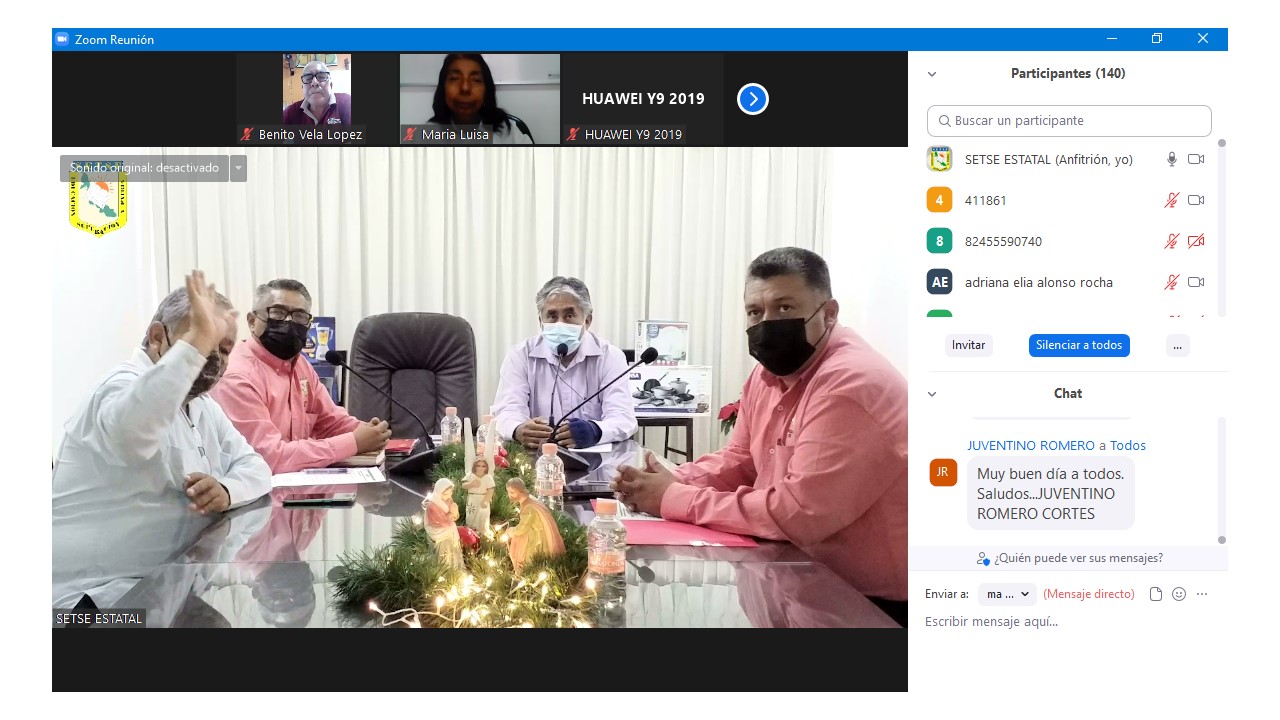Toggle the camera for participant 82455590740
The height and width of the screenshot is (720, 1280).
[1196, 241]
